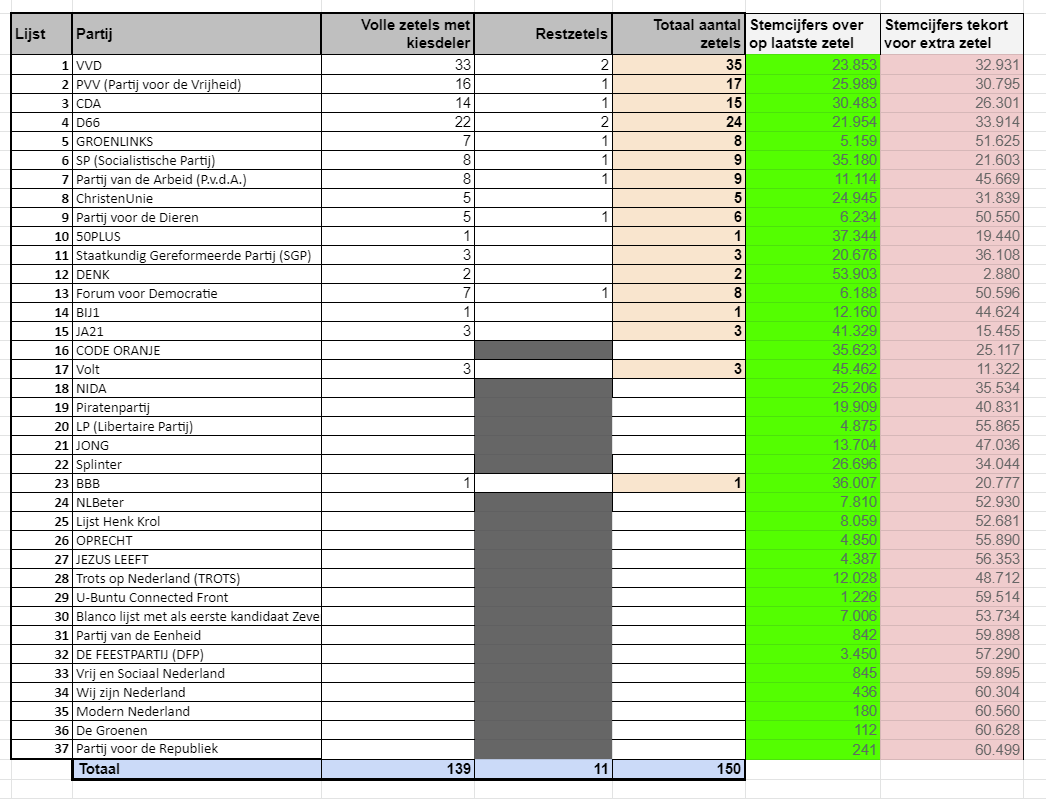Click the 'Forum voor Democratie' cell
1046x799 pixels.
point(197,293)
